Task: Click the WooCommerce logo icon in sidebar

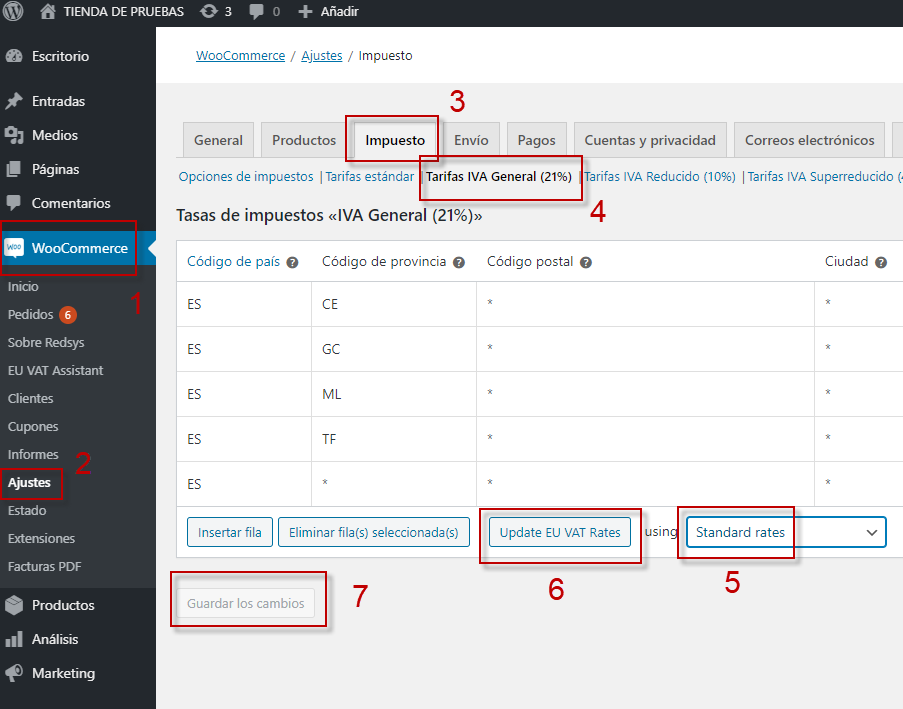Action: pyautogui.click(x=14, y=248)
